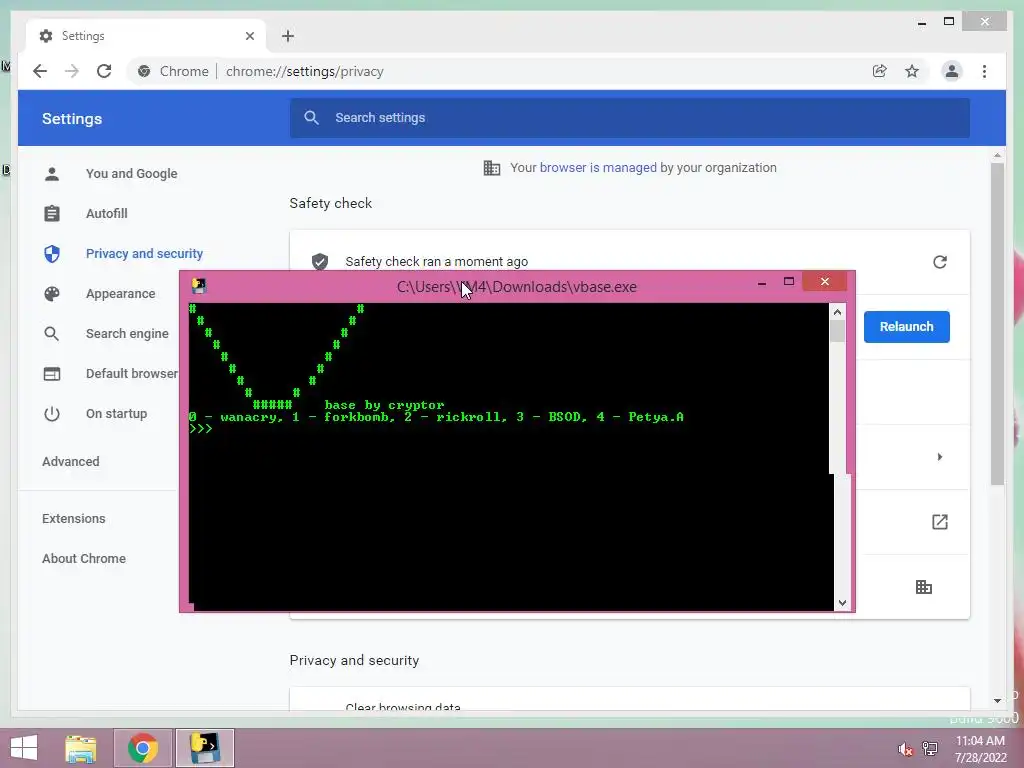Click the console scrollbar down arrow
This screenshot has height=768, width=1024.
click(842, 603)
